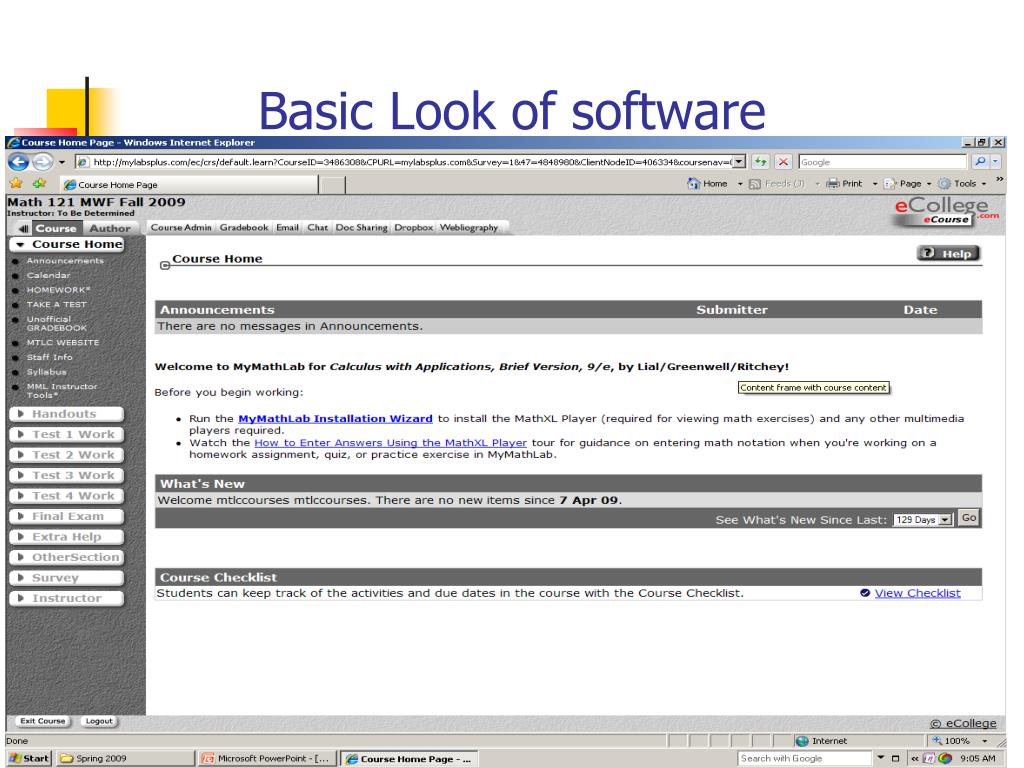Switch to the Author tab
1024x768 pixels.
pos(110,229)
